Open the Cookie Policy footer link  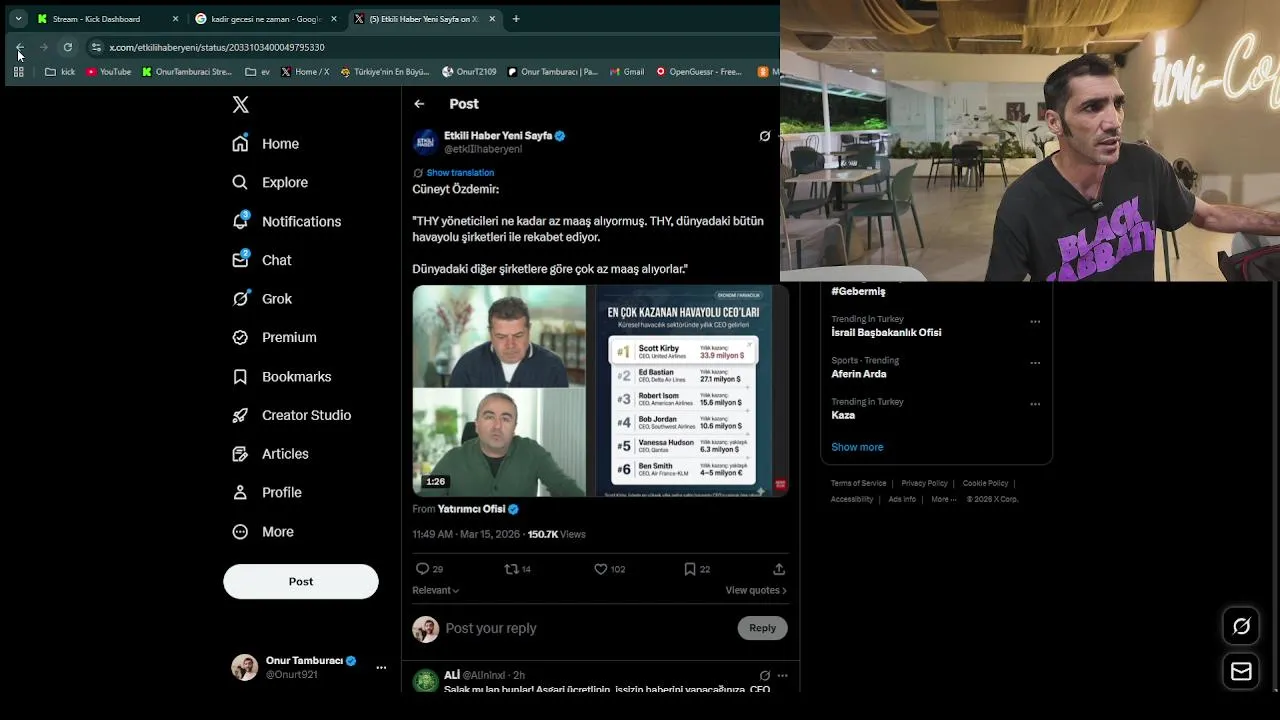click(x=985, y=483)
